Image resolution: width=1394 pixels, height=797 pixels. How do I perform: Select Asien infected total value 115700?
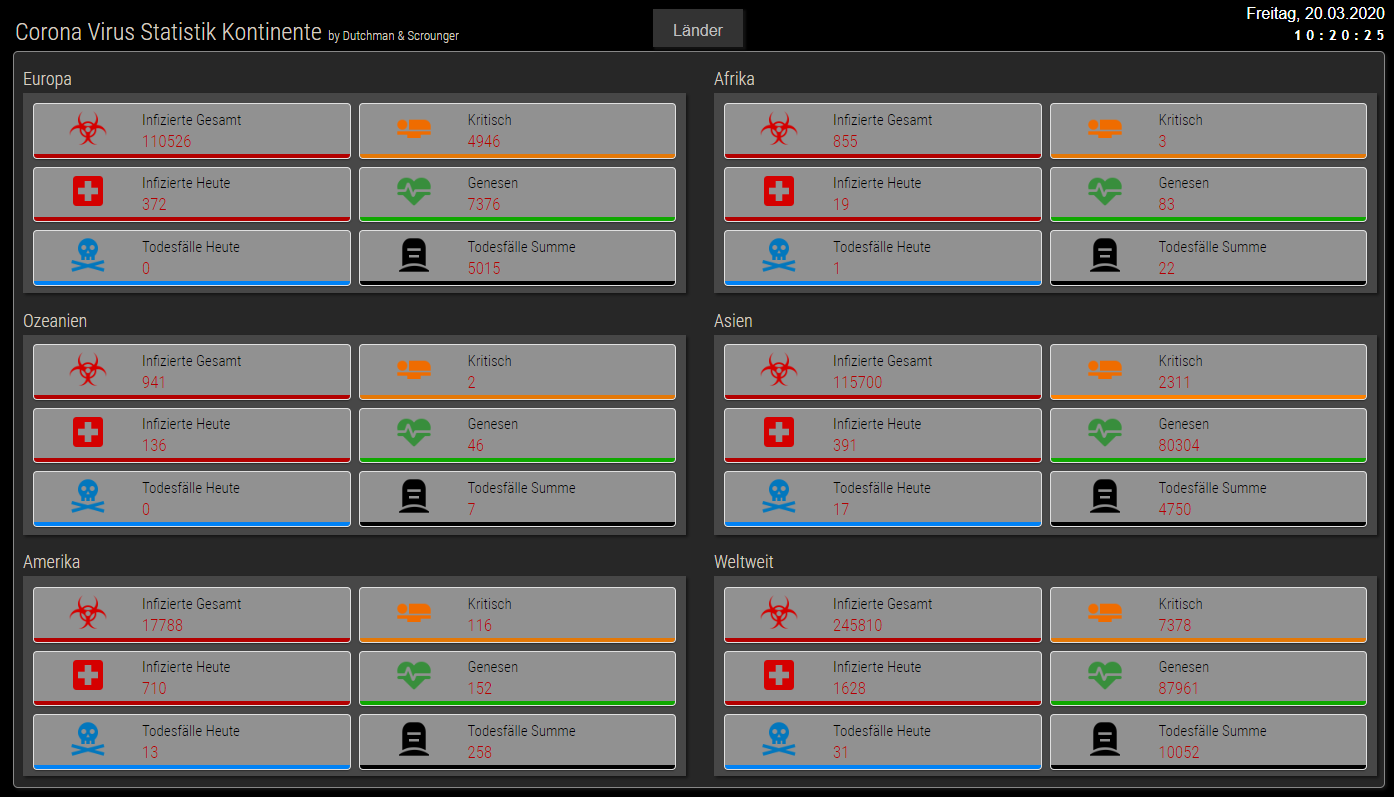(x=858, y=382)
